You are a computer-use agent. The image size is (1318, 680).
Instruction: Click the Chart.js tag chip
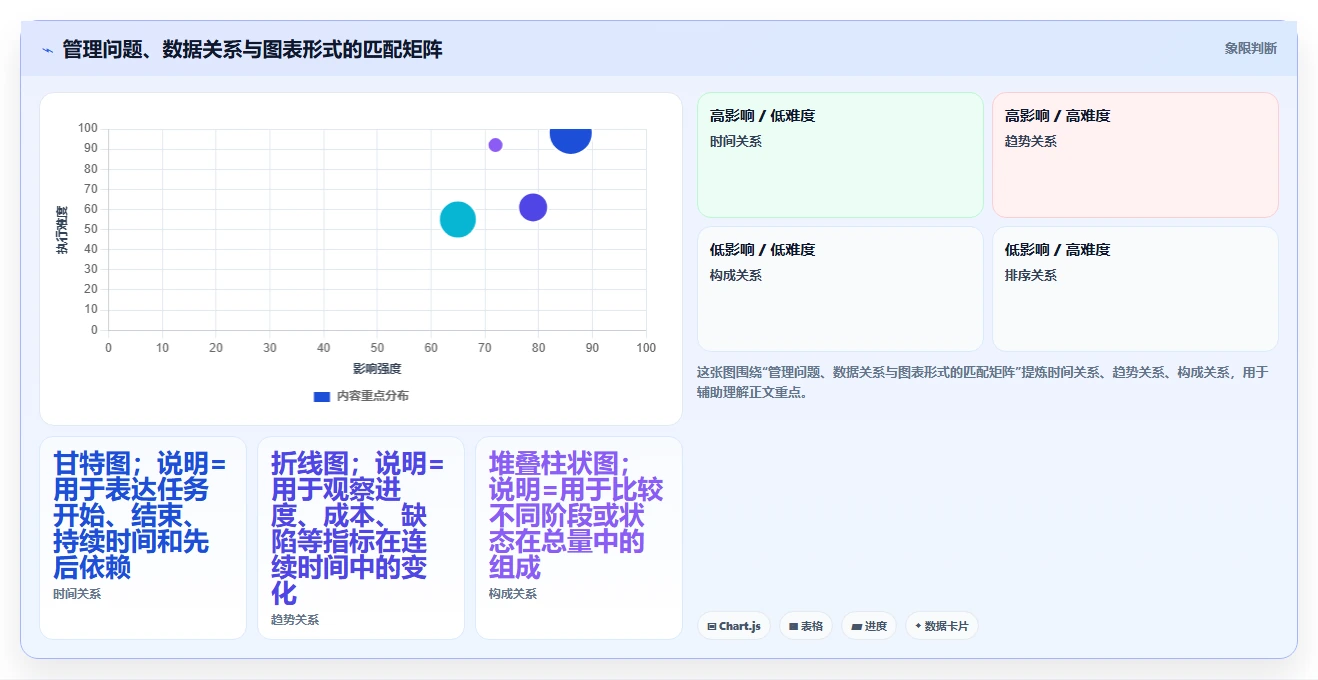[x=734, y=626]
